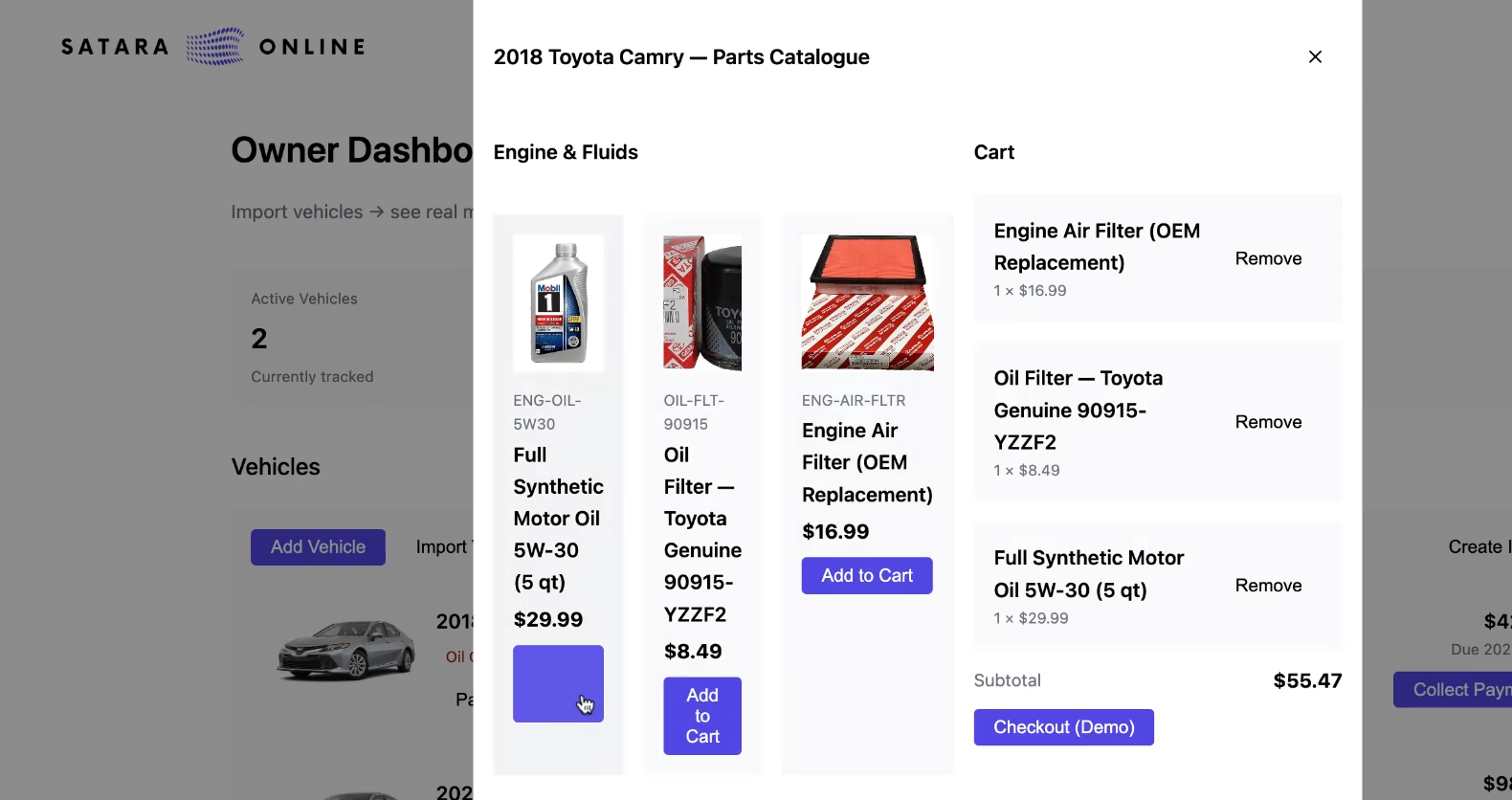Remove Oil Filter Toyota Genuine from cart

point(1268,422)
